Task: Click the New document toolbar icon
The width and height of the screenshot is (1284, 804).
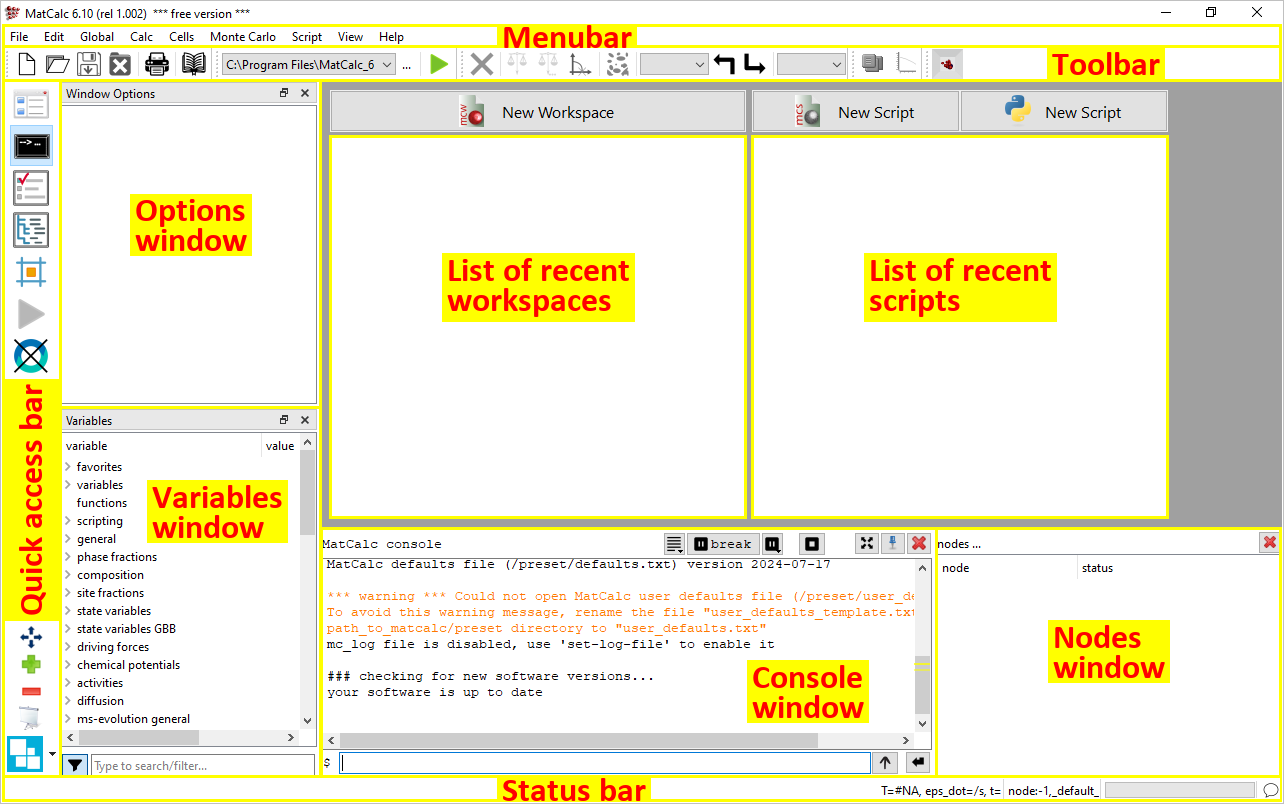Action: (x=27, y=65)
